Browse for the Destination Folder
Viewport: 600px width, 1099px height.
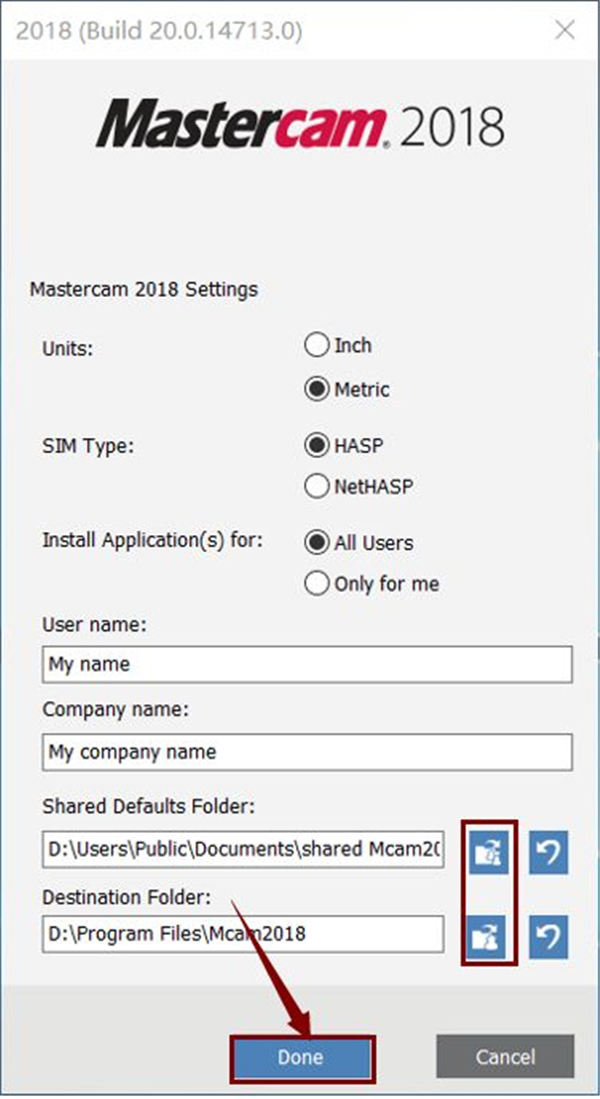[488, 937]
